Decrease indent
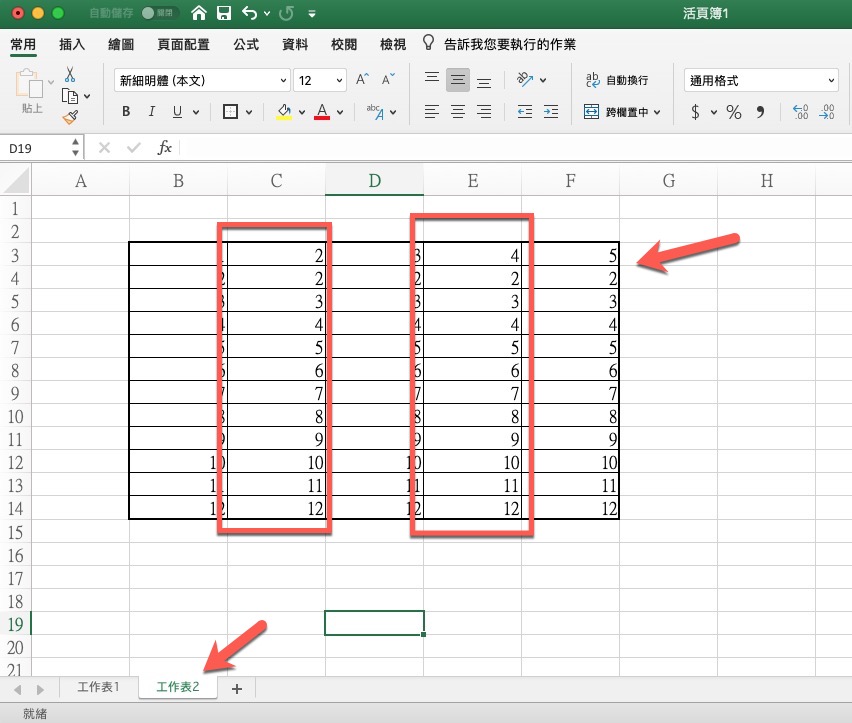Image resolution: width=852 pixels, height=723 pixels. point(524,112)
